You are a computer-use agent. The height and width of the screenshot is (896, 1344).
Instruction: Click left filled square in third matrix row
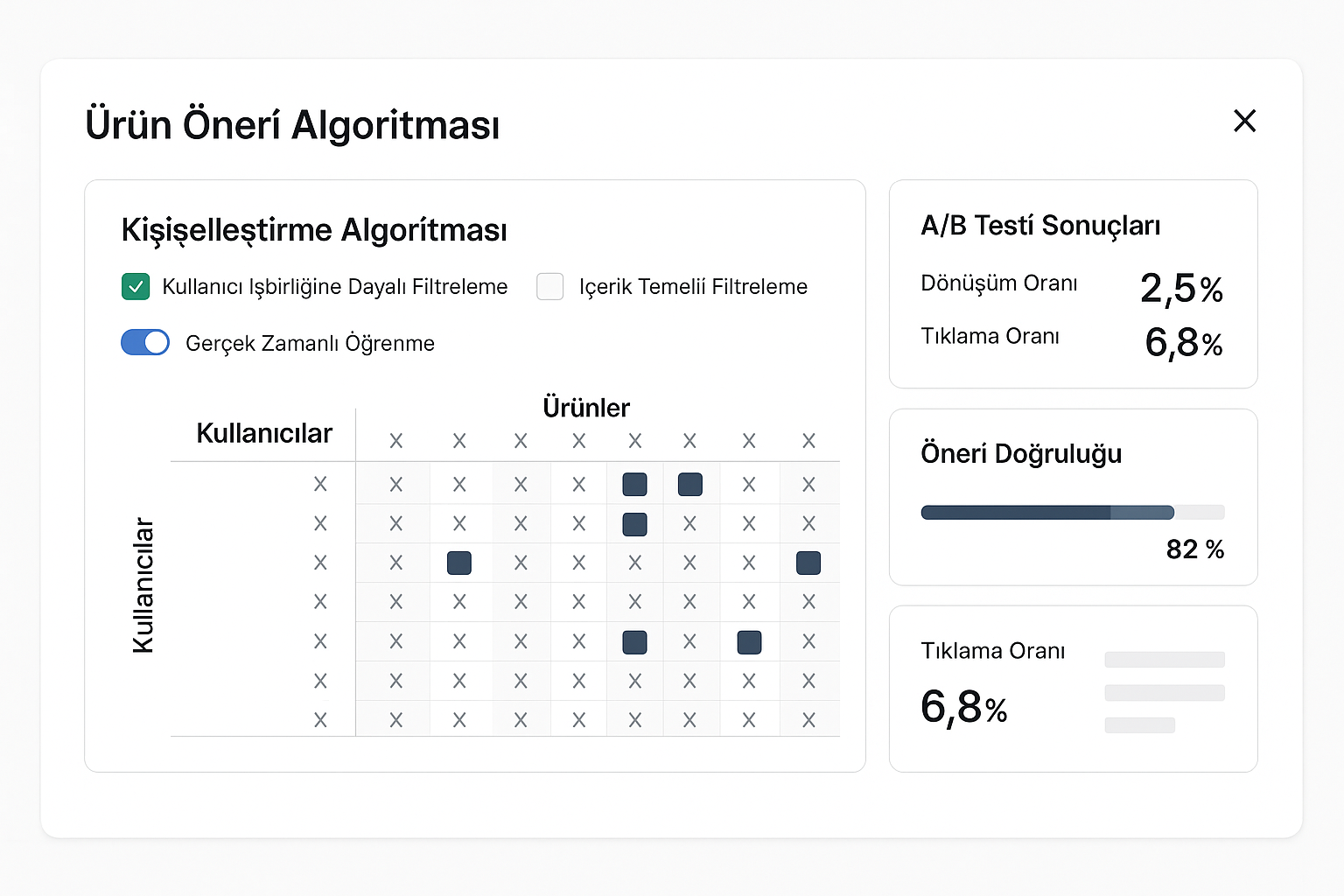pyautogui.click(x=459, y=563)
